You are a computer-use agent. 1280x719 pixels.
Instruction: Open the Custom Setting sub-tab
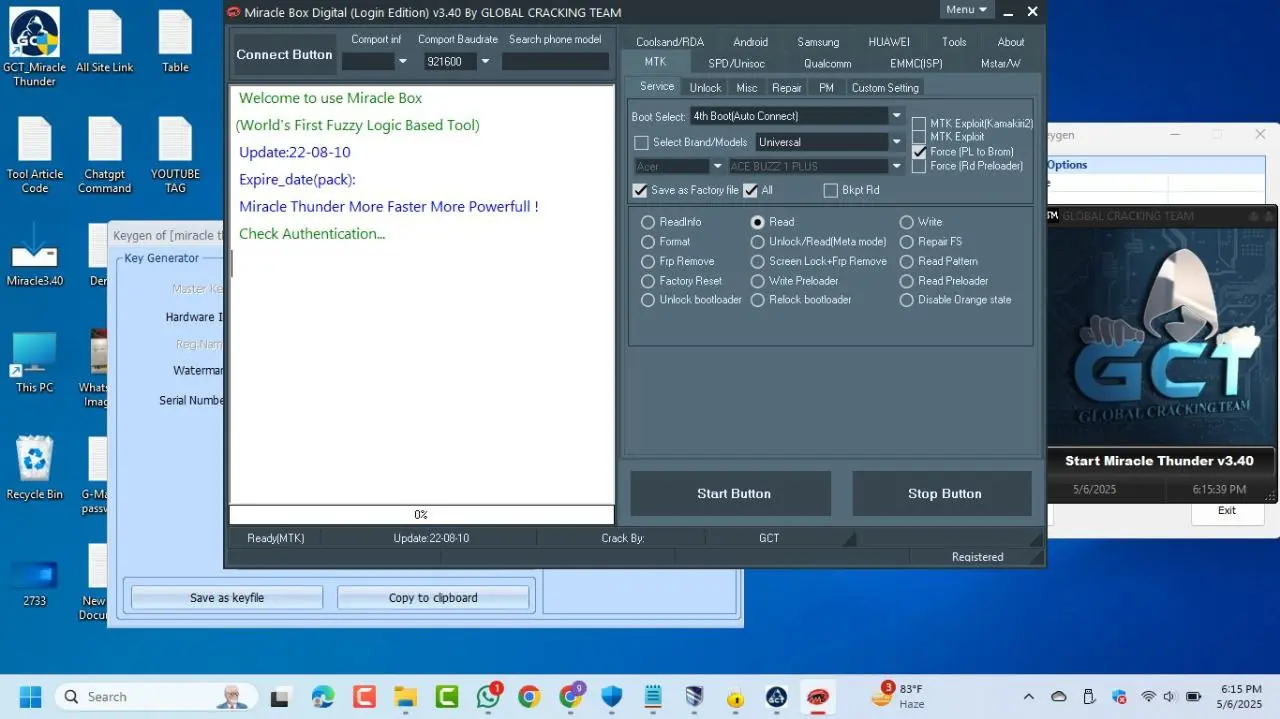point(885,88)
